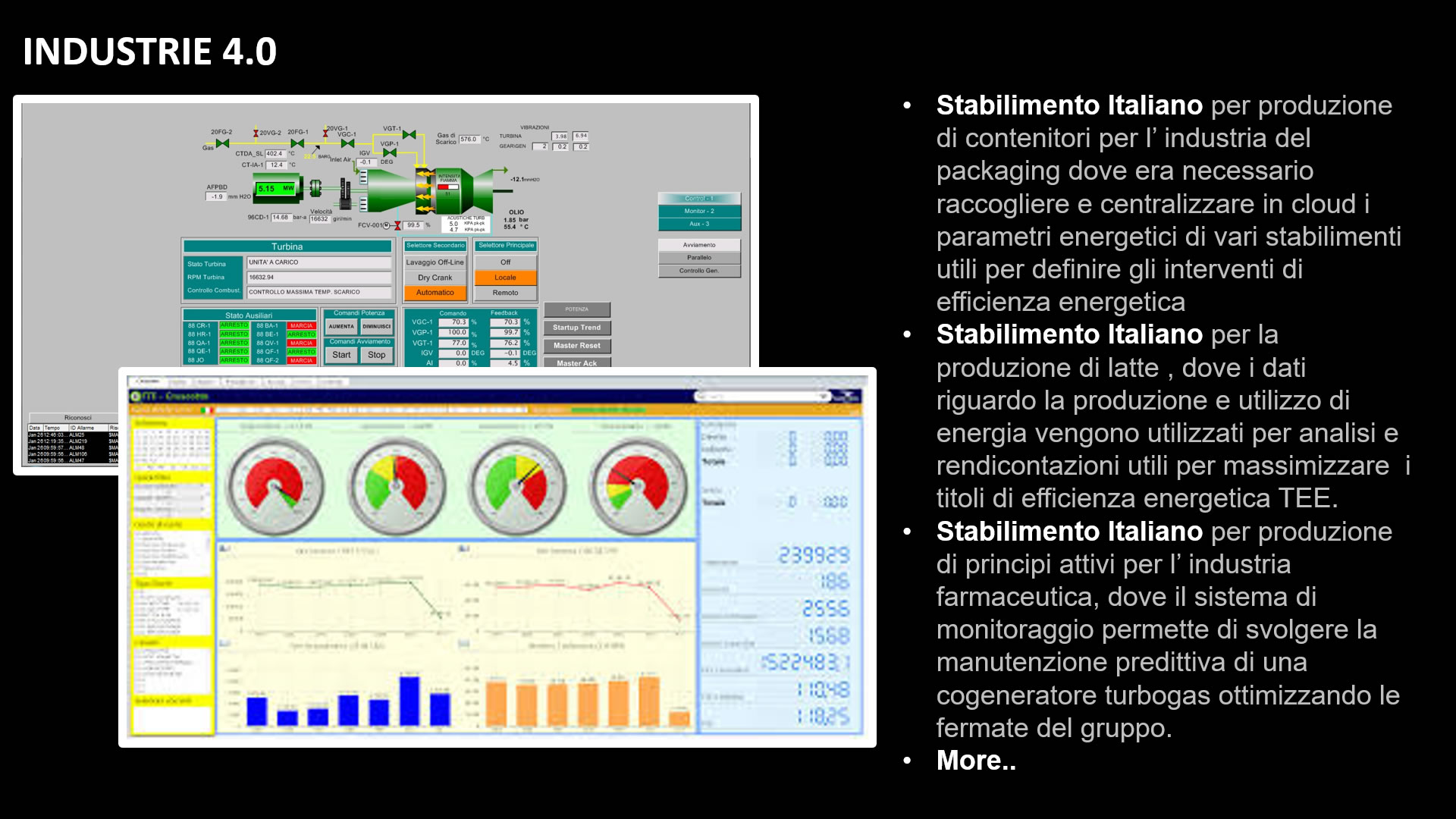Screen dimensions: 1456x819
Task: Open the Startup Trend
Action: click(x=576, y=328)
